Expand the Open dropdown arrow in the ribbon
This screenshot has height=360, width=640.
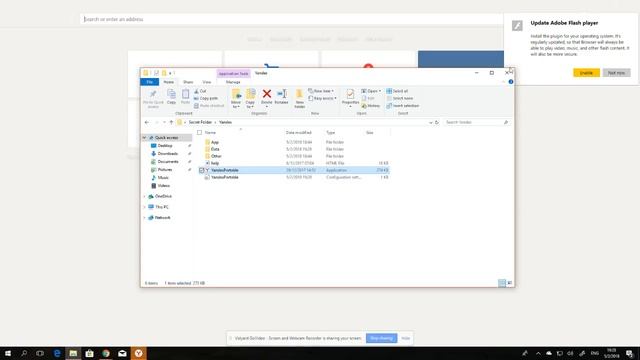pyautogui.click(x=380, y=91)
